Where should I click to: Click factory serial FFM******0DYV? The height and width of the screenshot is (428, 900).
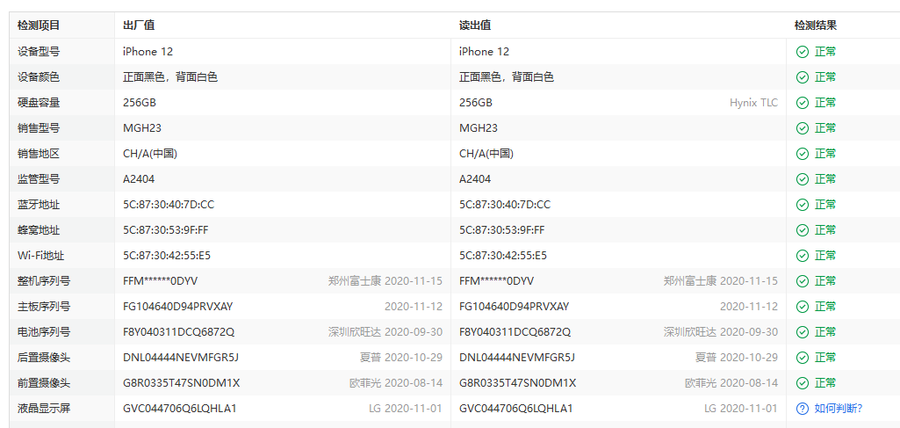[161, 281]
